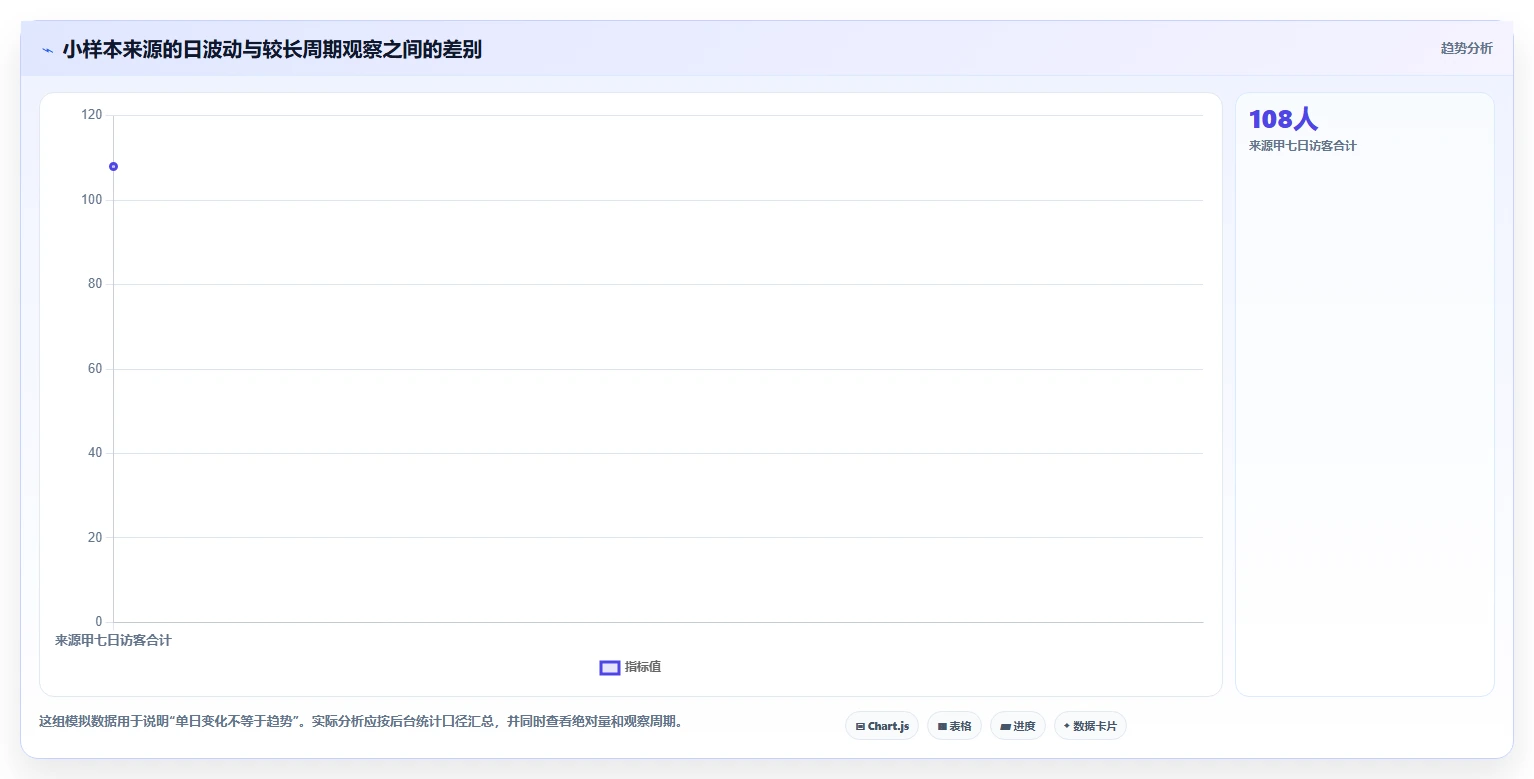Open the Chart.js tag chip

pos(882,726)
